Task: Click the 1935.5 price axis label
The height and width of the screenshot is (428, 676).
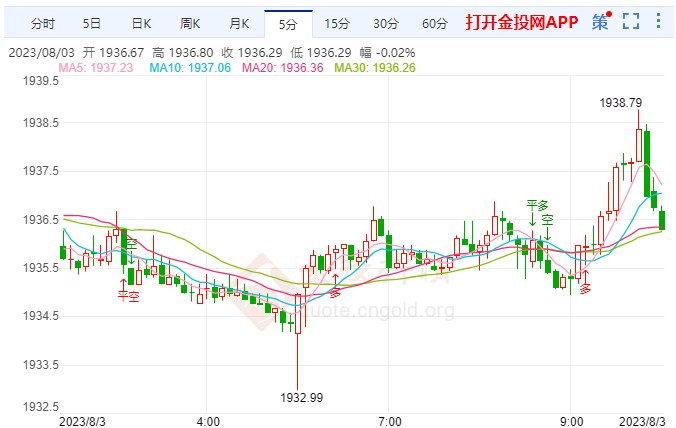Action: point(41,268)
